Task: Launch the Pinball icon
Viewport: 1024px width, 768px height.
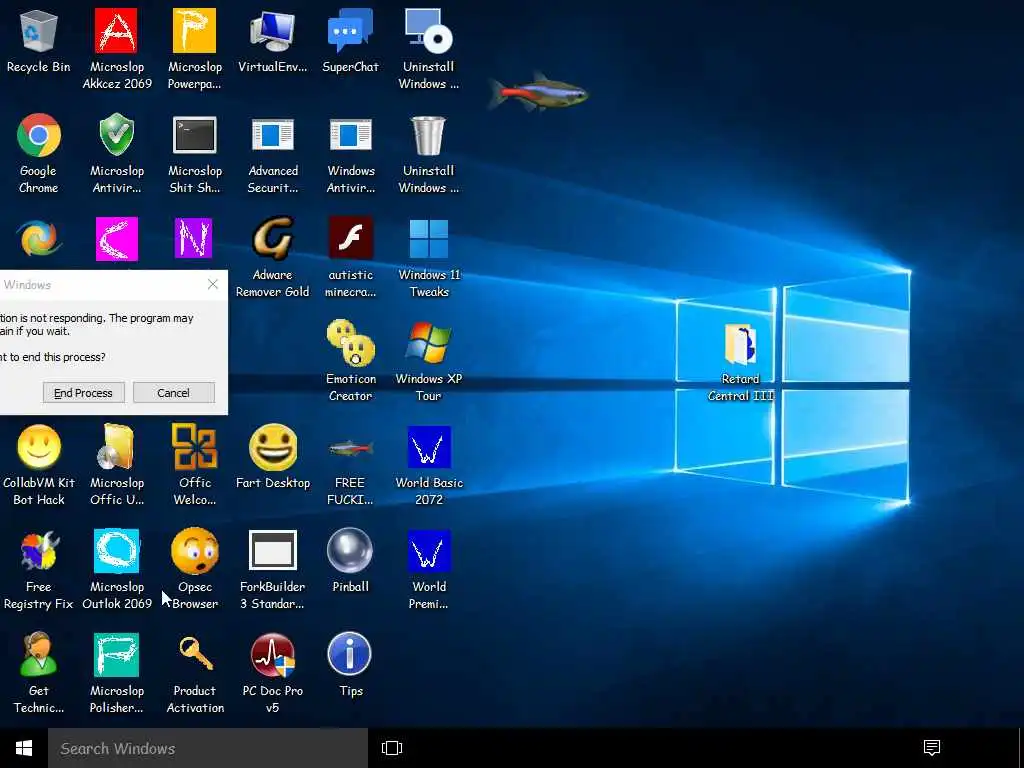Action: [x=350, y=551]
